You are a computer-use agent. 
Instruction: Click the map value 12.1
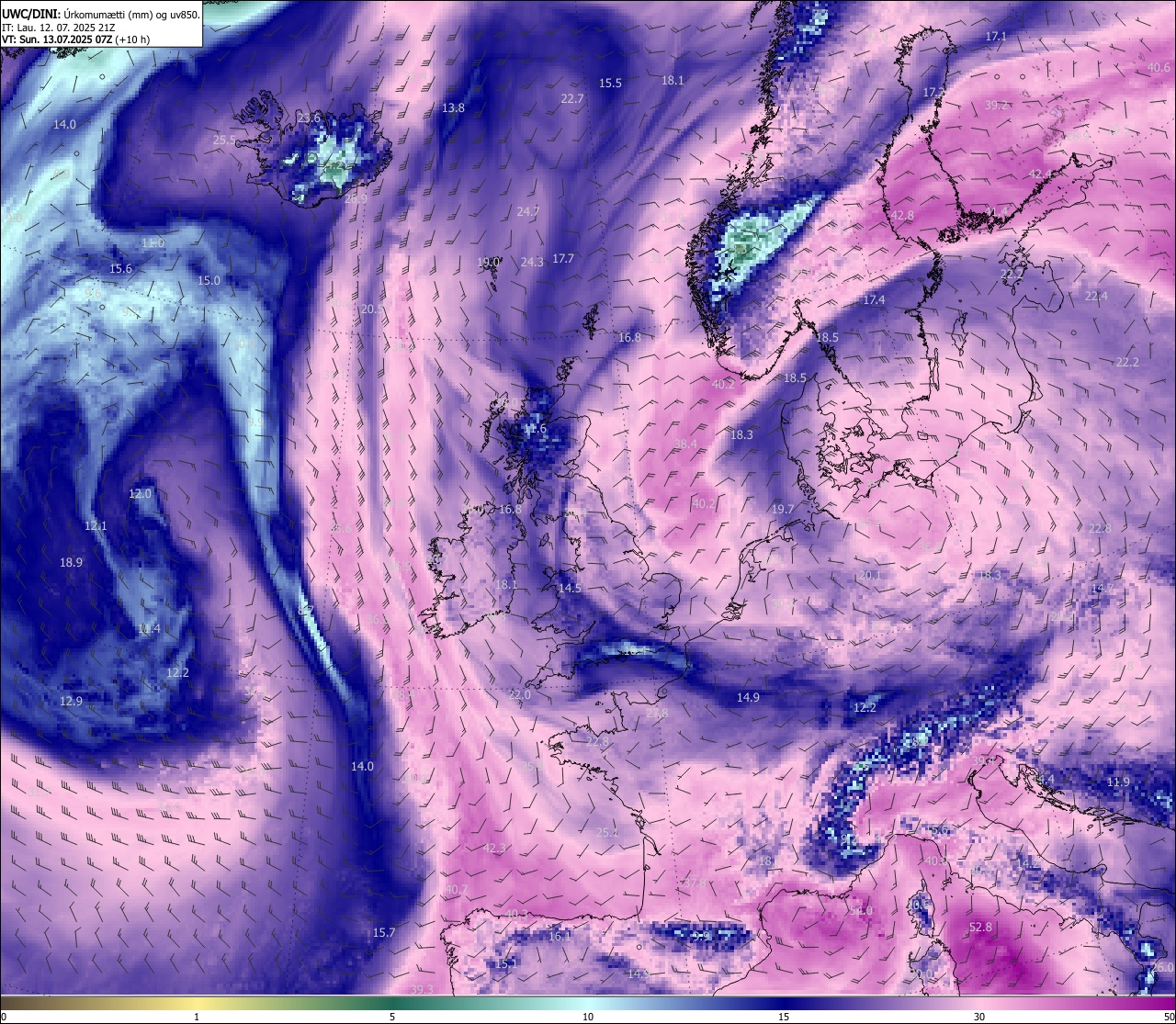[96, 526]
